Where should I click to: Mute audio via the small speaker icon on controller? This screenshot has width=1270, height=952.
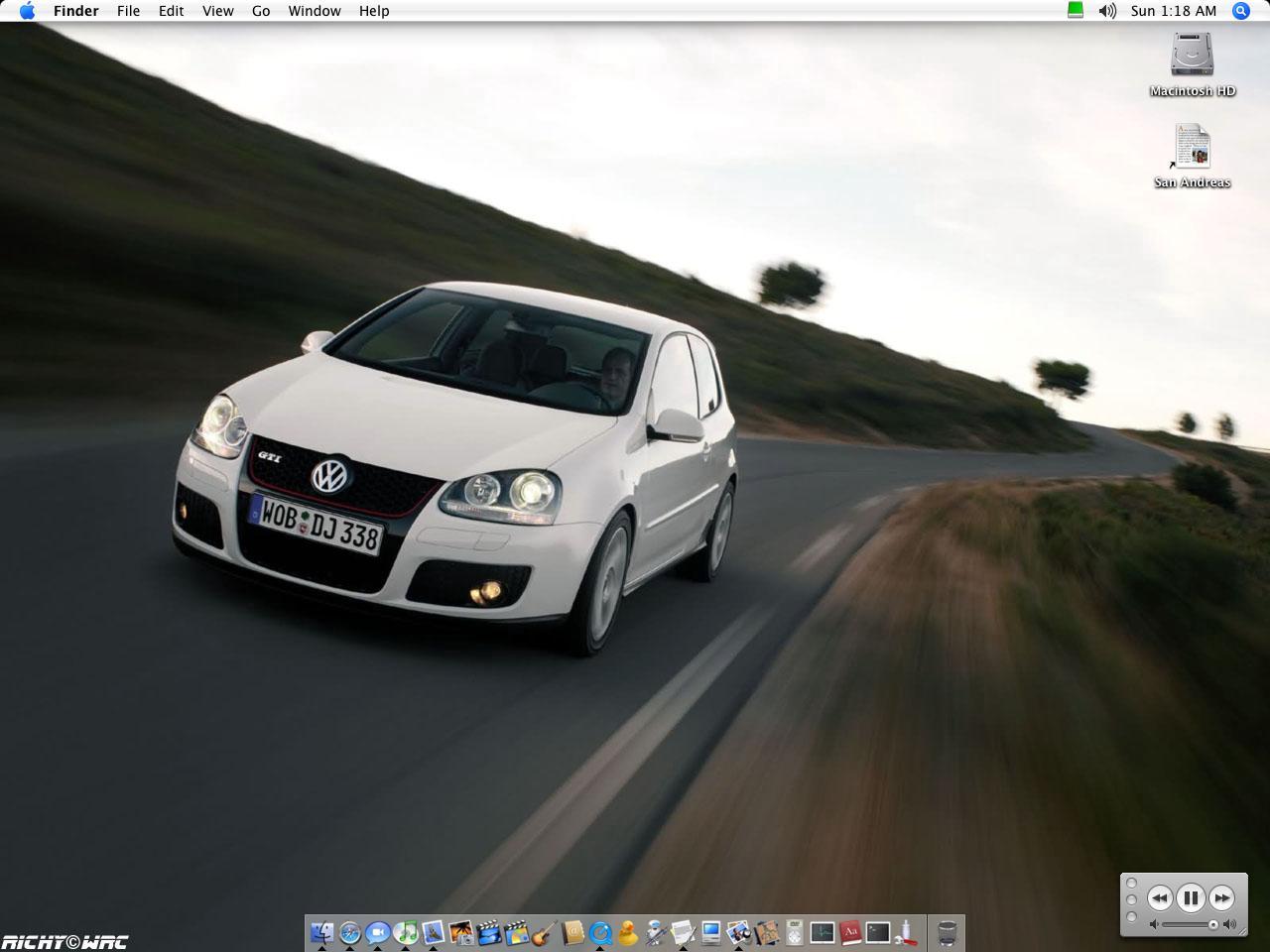click(x=1154, y=924)
